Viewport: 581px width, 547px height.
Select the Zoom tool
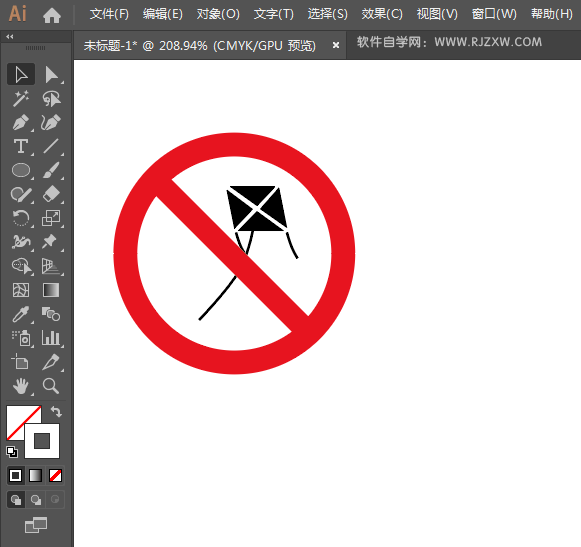(x=51, y=386)
